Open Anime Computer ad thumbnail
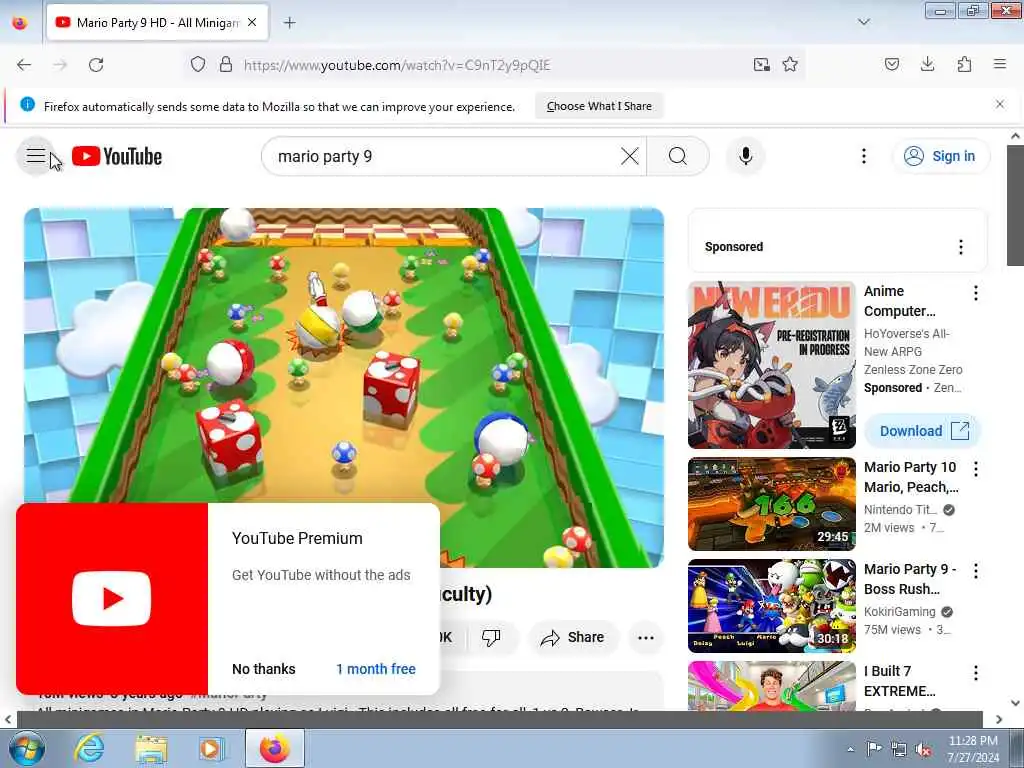Screen dimensions: 1024x768 pyautogui.click(x=771, y=365)
